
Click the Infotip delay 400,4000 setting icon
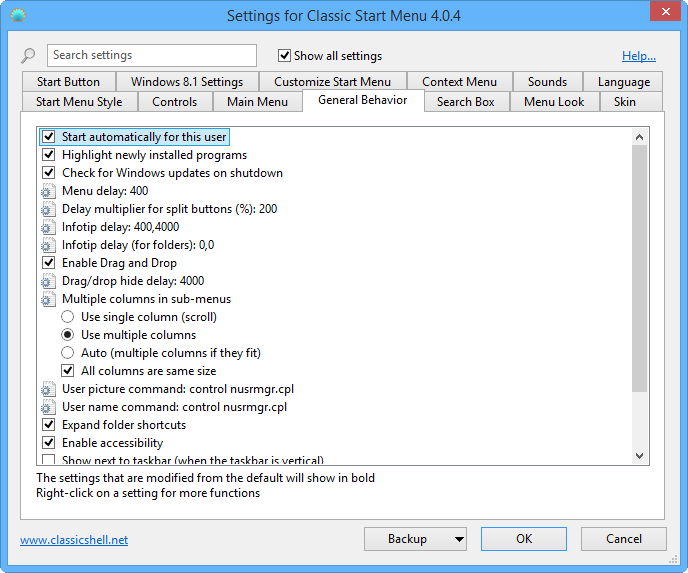tap(48, 227)
